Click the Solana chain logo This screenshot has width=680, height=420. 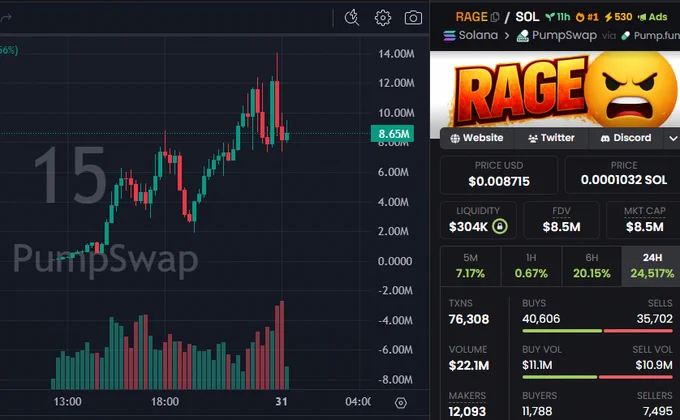click(449, 35)
